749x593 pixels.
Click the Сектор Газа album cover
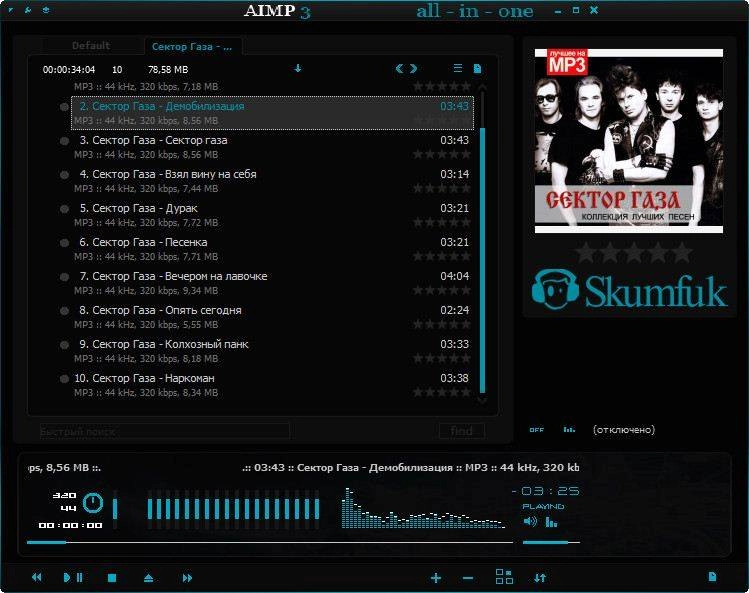coord(629,141)
